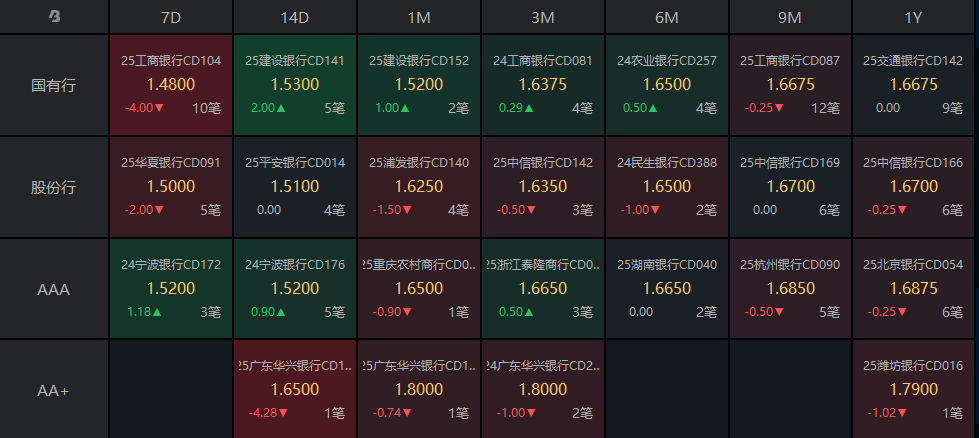
Task: Switch to the 3M tenor column header
Action: [x=542, y=17]
